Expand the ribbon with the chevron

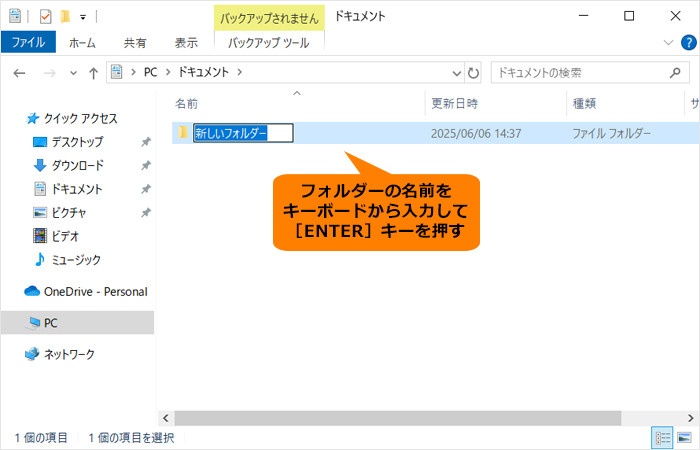668,43
